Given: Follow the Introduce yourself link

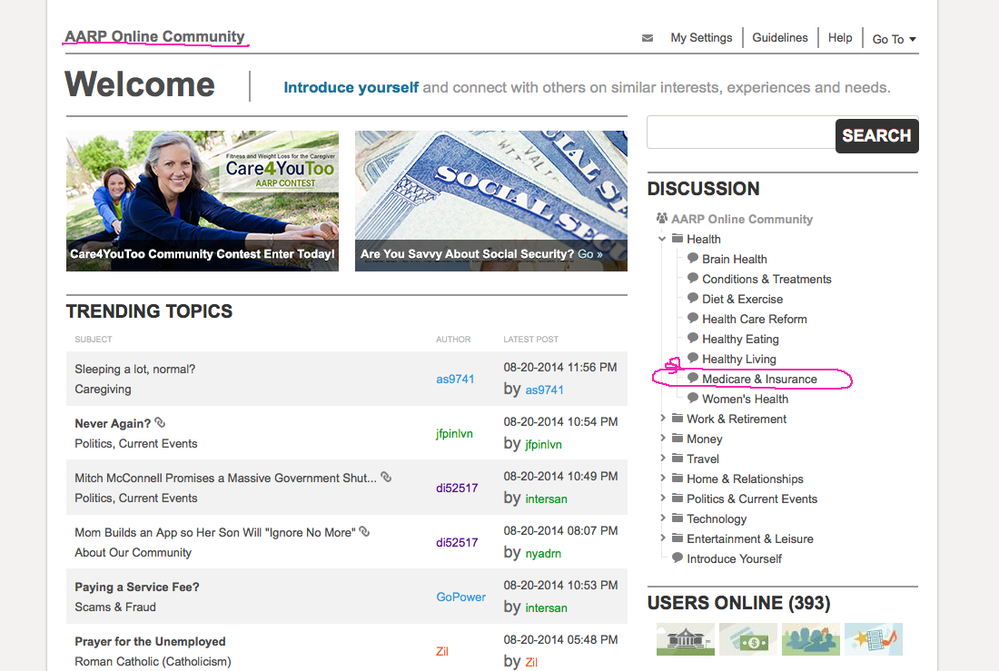Looking at the screenshot, I should pos(350,87).
